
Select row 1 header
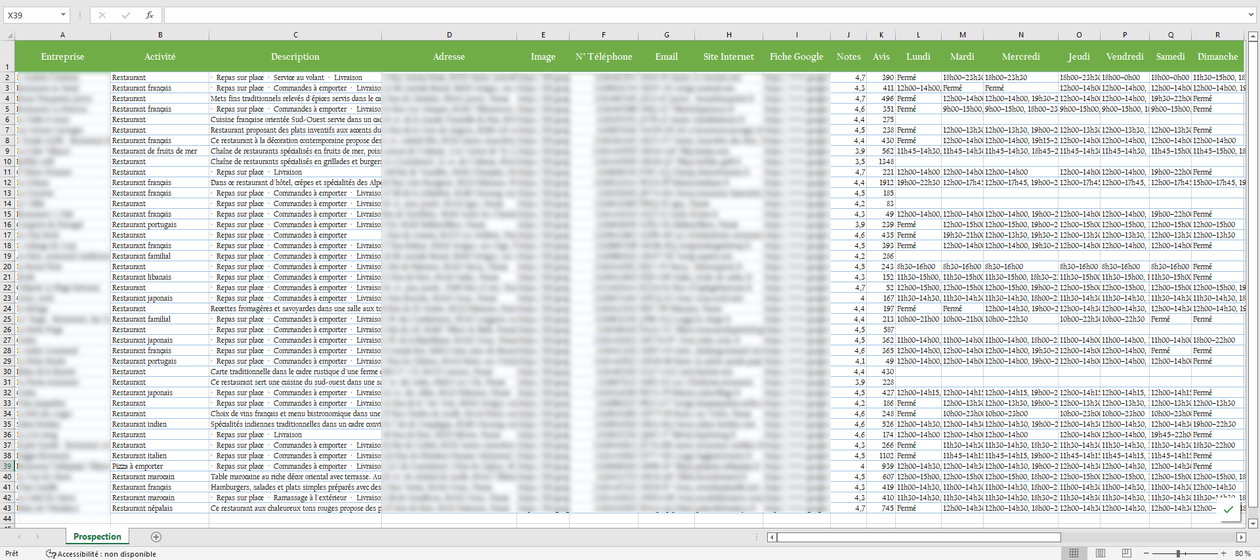(x=6, y=57)
